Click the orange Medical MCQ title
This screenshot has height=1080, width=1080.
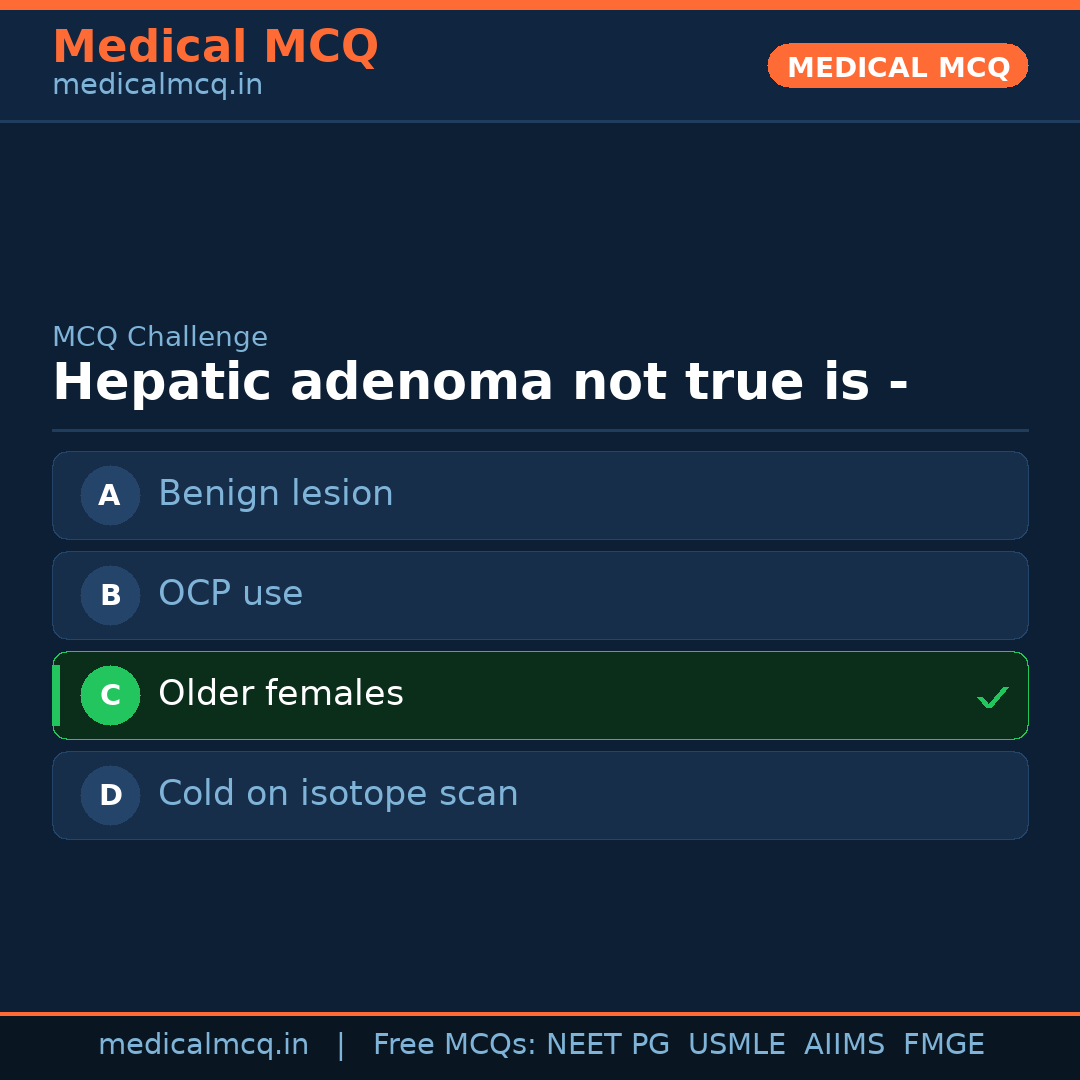pos(215,47)
